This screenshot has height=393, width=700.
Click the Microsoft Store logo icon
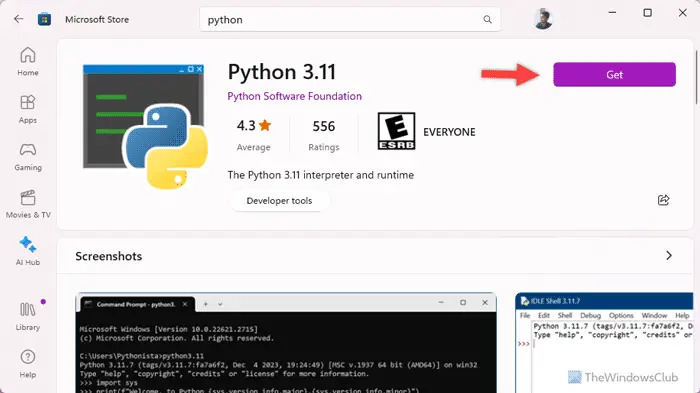click(x=44, y=19)
